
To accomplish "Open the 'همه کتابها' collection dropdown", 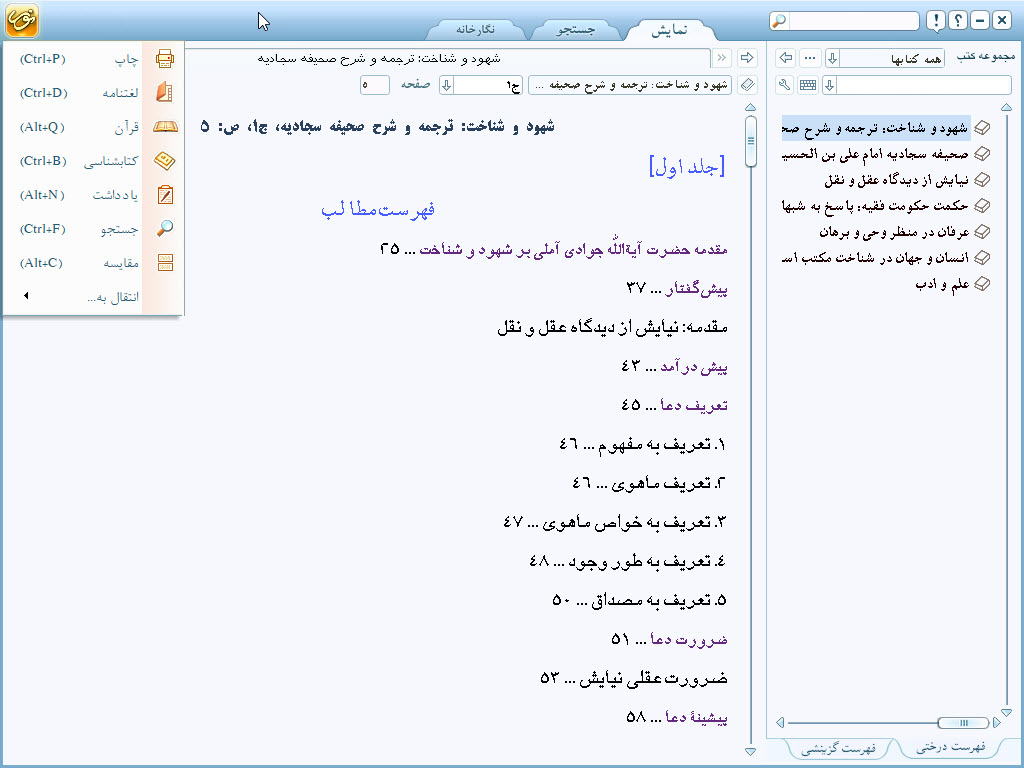I will click(833, 59).
